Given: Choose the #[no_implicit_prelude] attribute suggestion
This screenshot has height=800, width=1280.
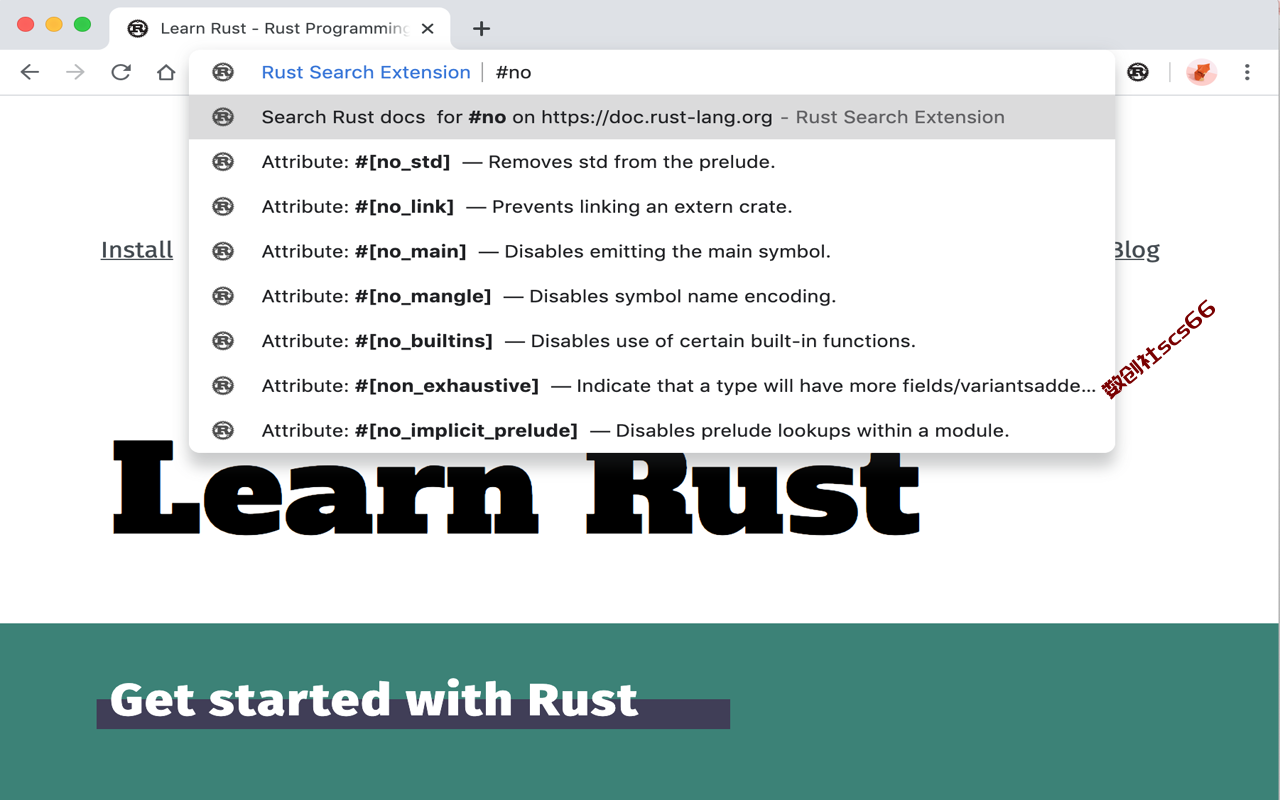Looking at the screenshot, I should pos(652,430).
